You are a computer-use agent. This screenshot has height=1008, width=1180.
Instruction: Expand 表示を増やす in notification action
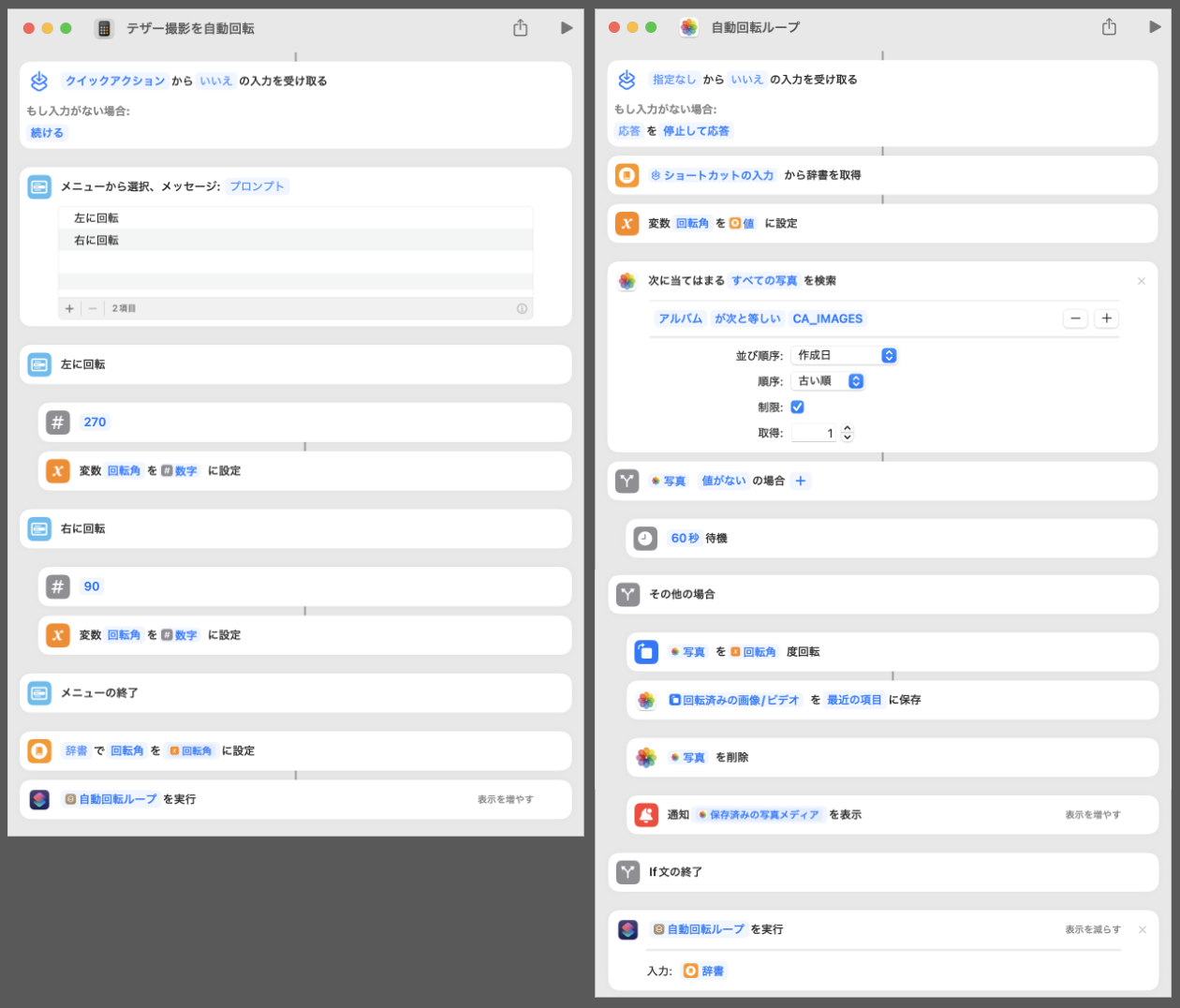(1093, 816)
